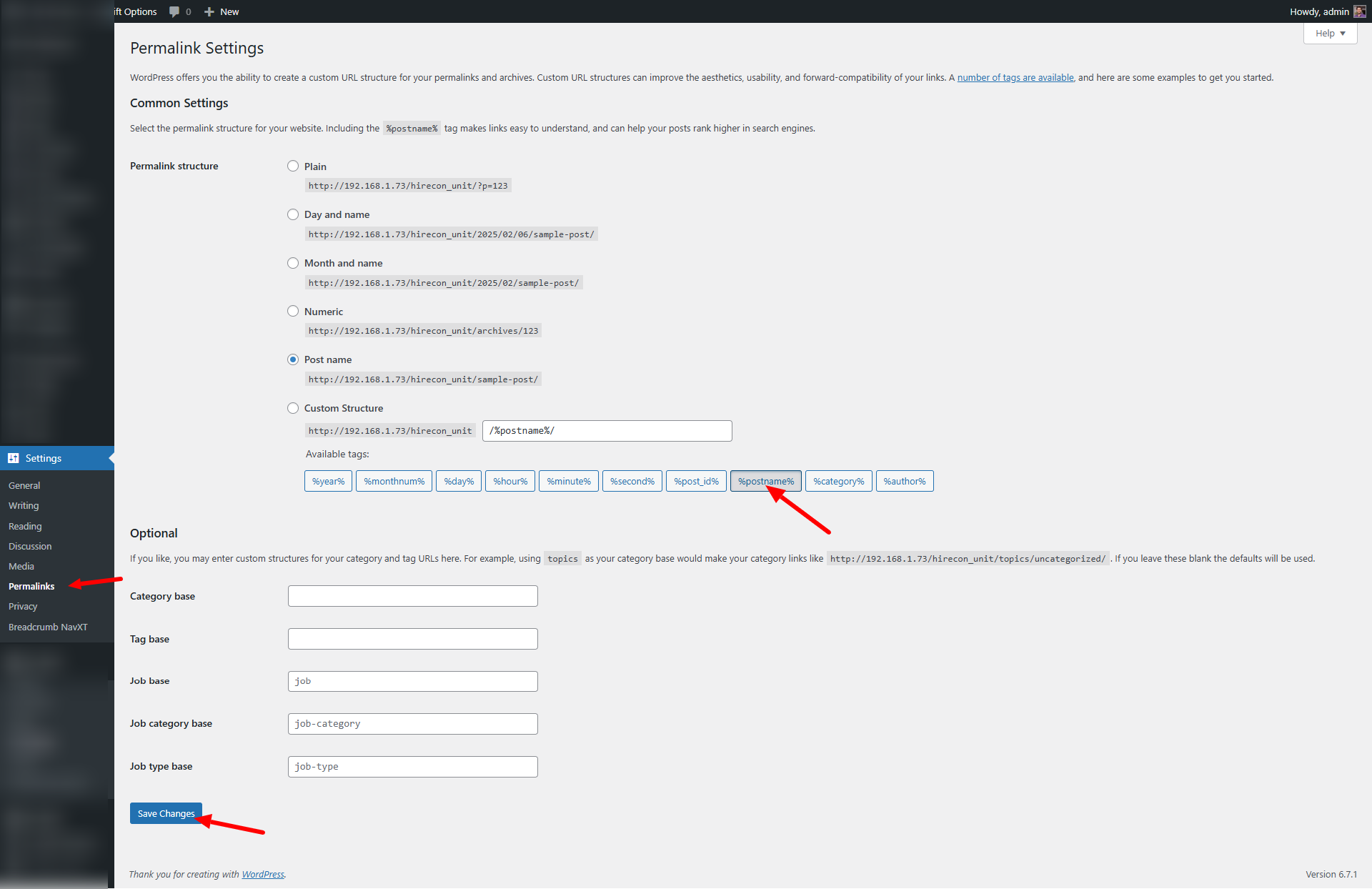Select the Custom Structure radio button
Viewport: 1372px width, 889px height.
(293, 408)
